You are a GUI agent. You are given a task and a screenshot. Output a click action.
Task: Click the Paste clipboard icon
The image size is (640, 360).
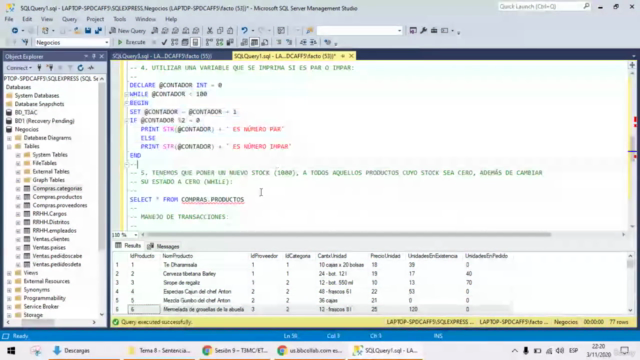tap(230, 31)
